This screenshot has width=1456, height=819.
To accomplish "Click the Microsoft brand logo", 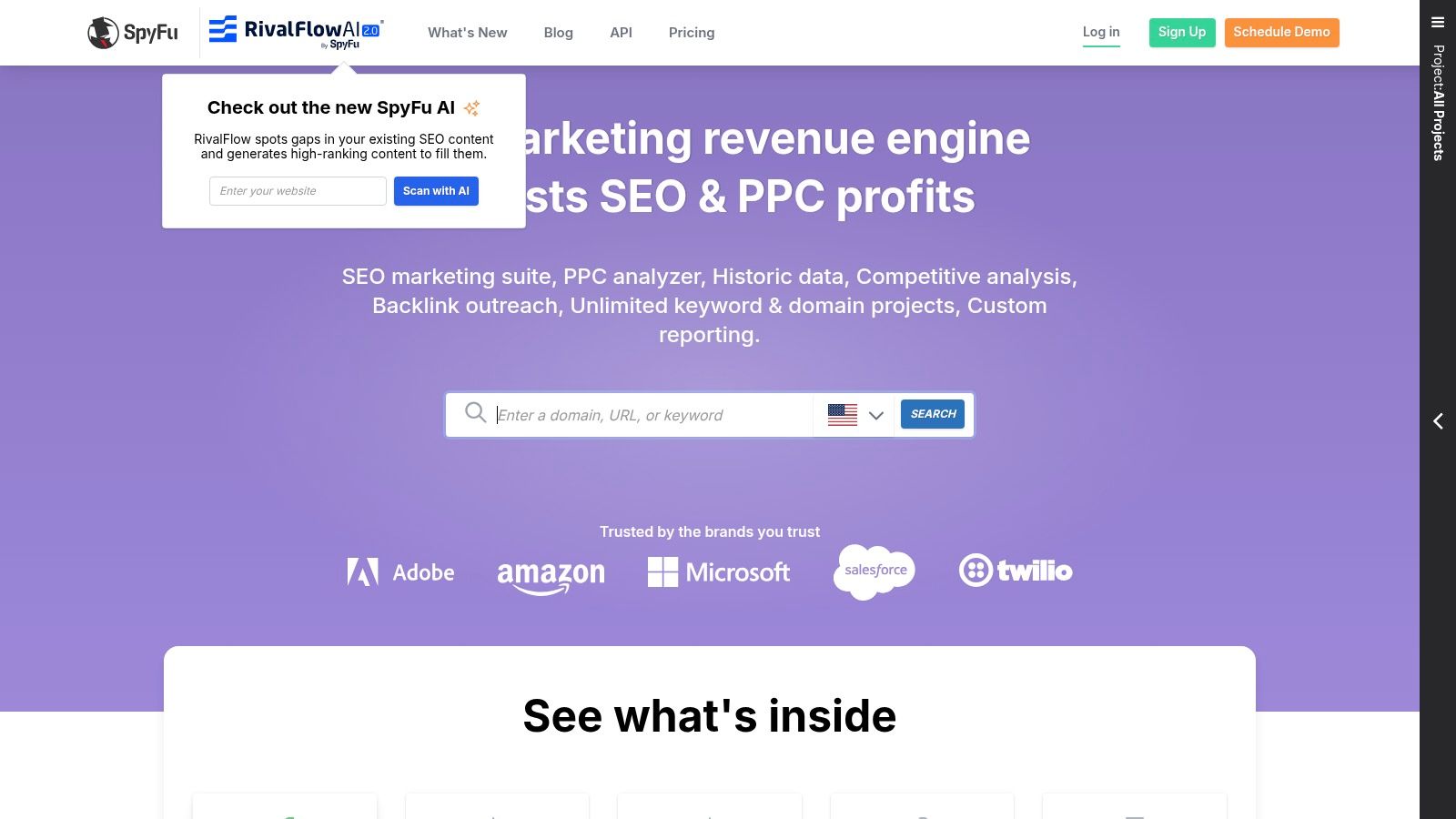I will pyautogui.click(x=719, y=571).
